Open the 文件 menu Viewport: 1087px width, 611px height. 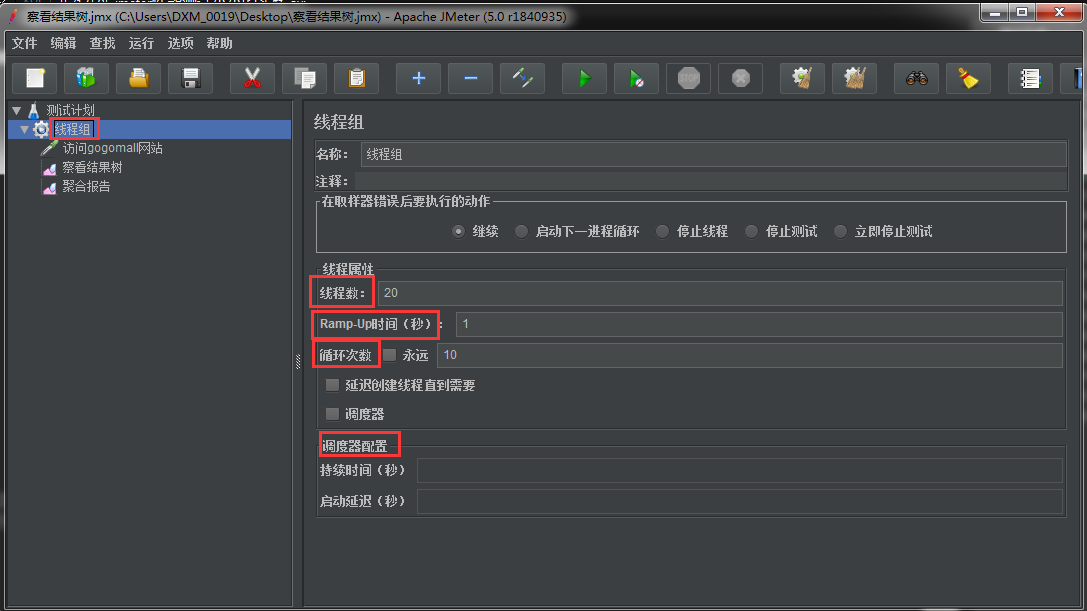point(24,43)
